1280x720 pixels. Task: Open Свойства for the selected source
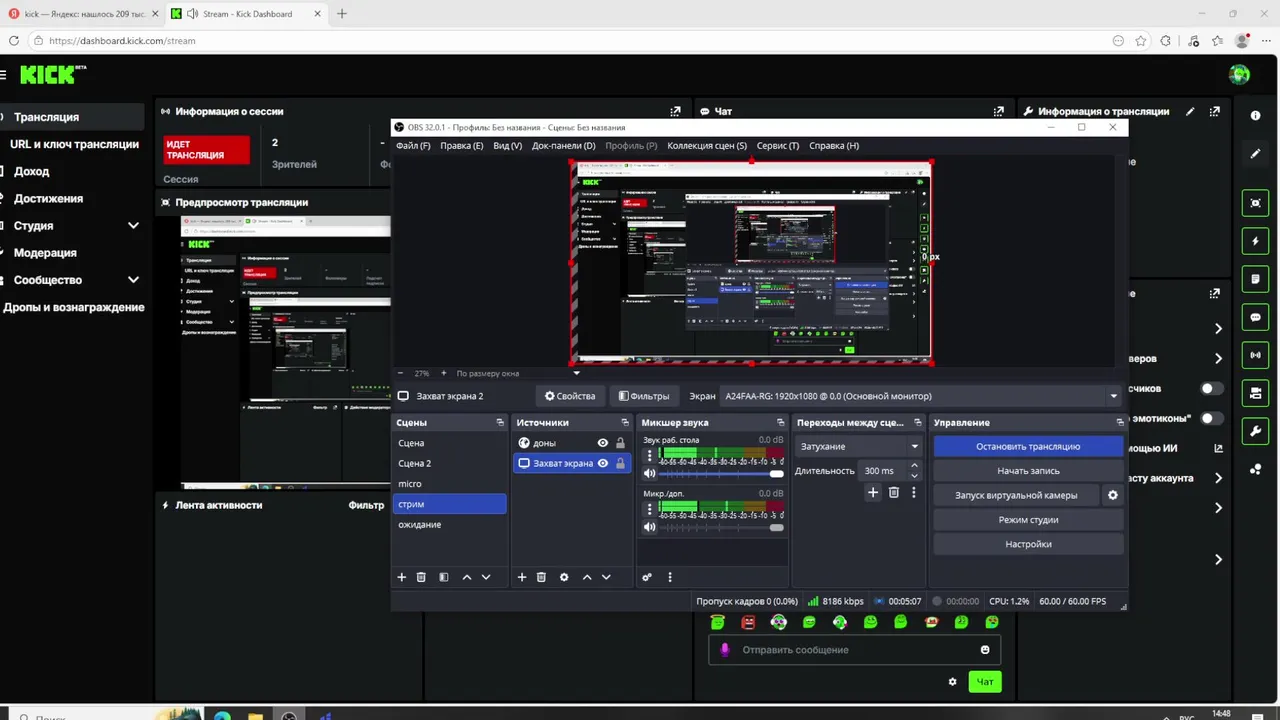click(x=570, y=396)
